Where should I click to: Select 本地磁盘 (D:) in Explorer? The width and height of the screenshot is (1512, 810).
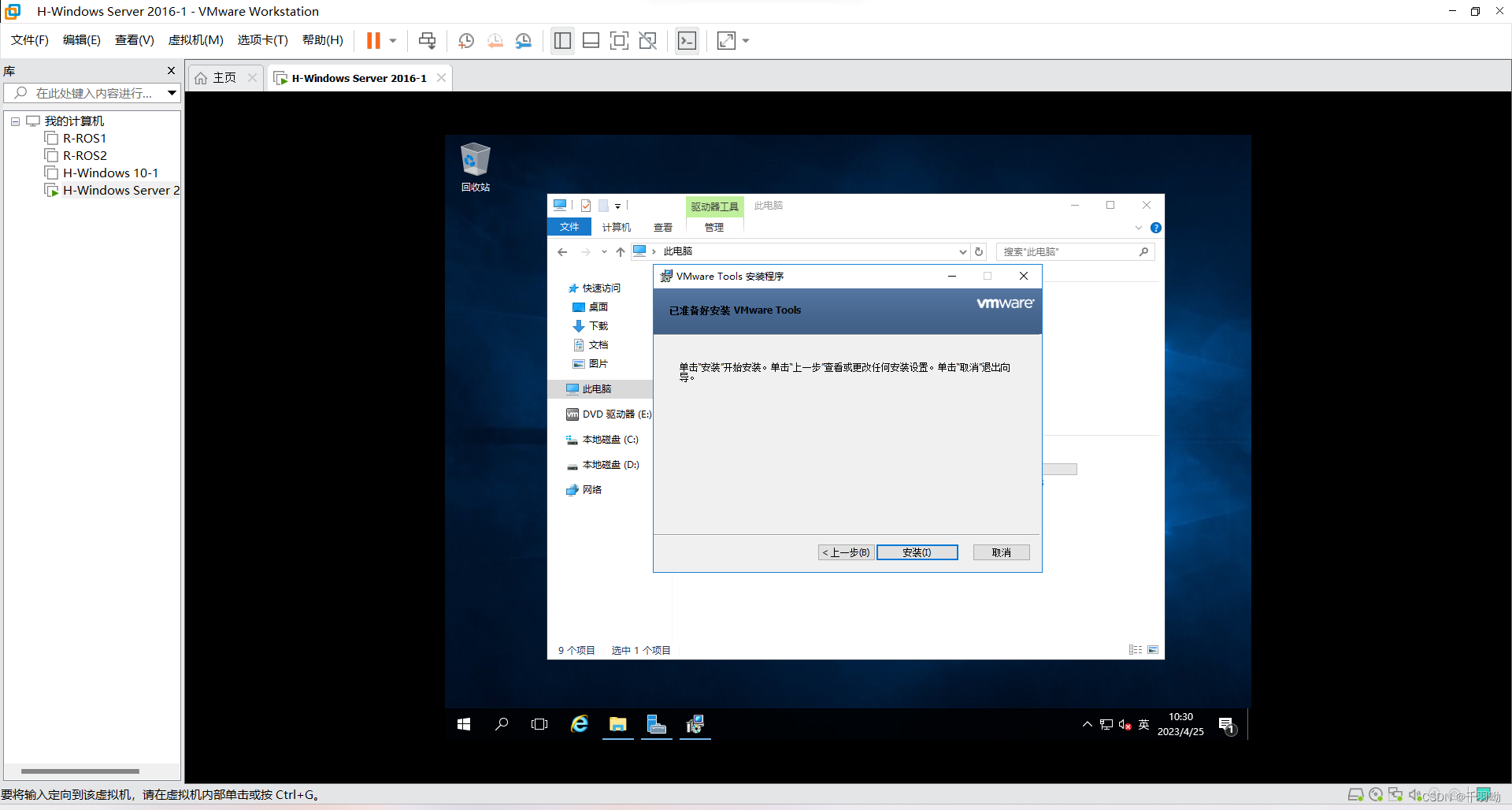[x=602, y=465]
